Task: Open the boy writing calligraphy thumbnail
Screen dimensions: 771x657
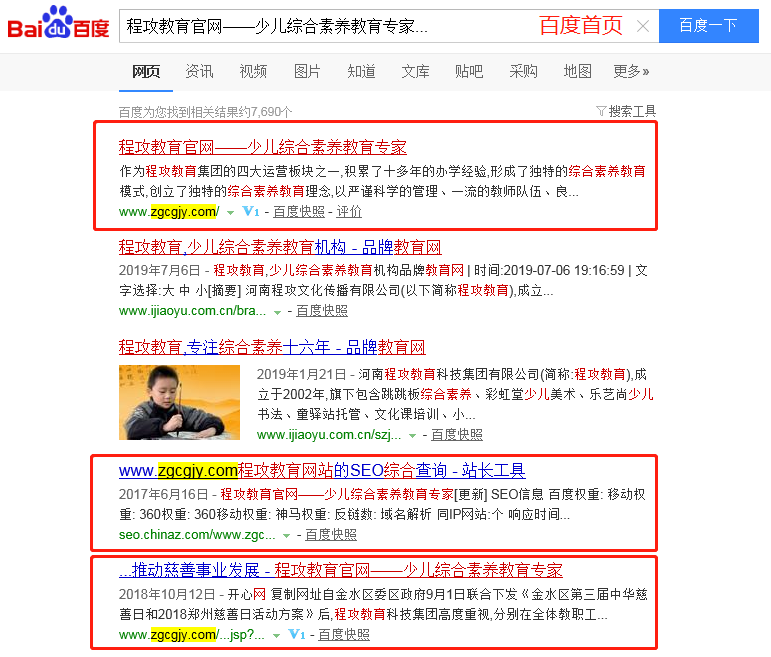Action: tap(179, 402)
